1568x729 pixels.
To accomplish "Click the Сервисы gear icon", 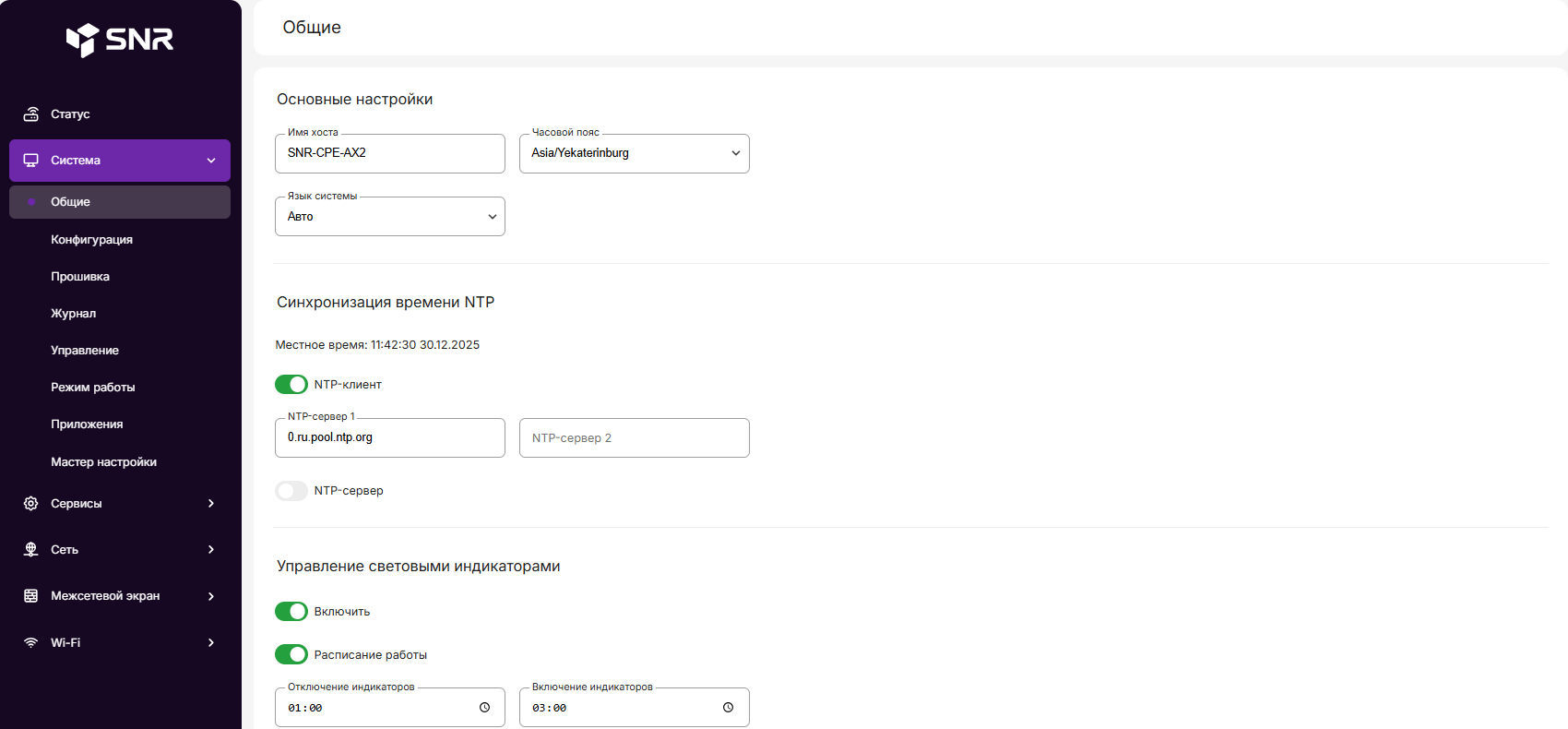I will (31, 504).
